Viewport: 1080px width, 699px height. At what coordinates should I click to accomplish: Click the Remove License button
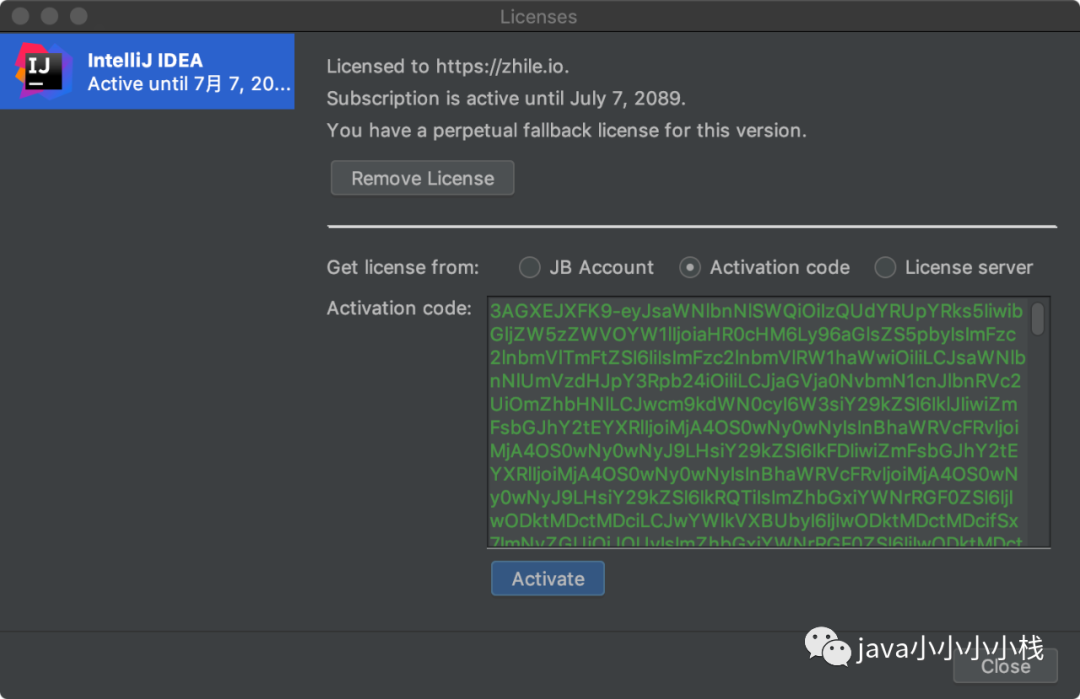click(x=422, y=178)
